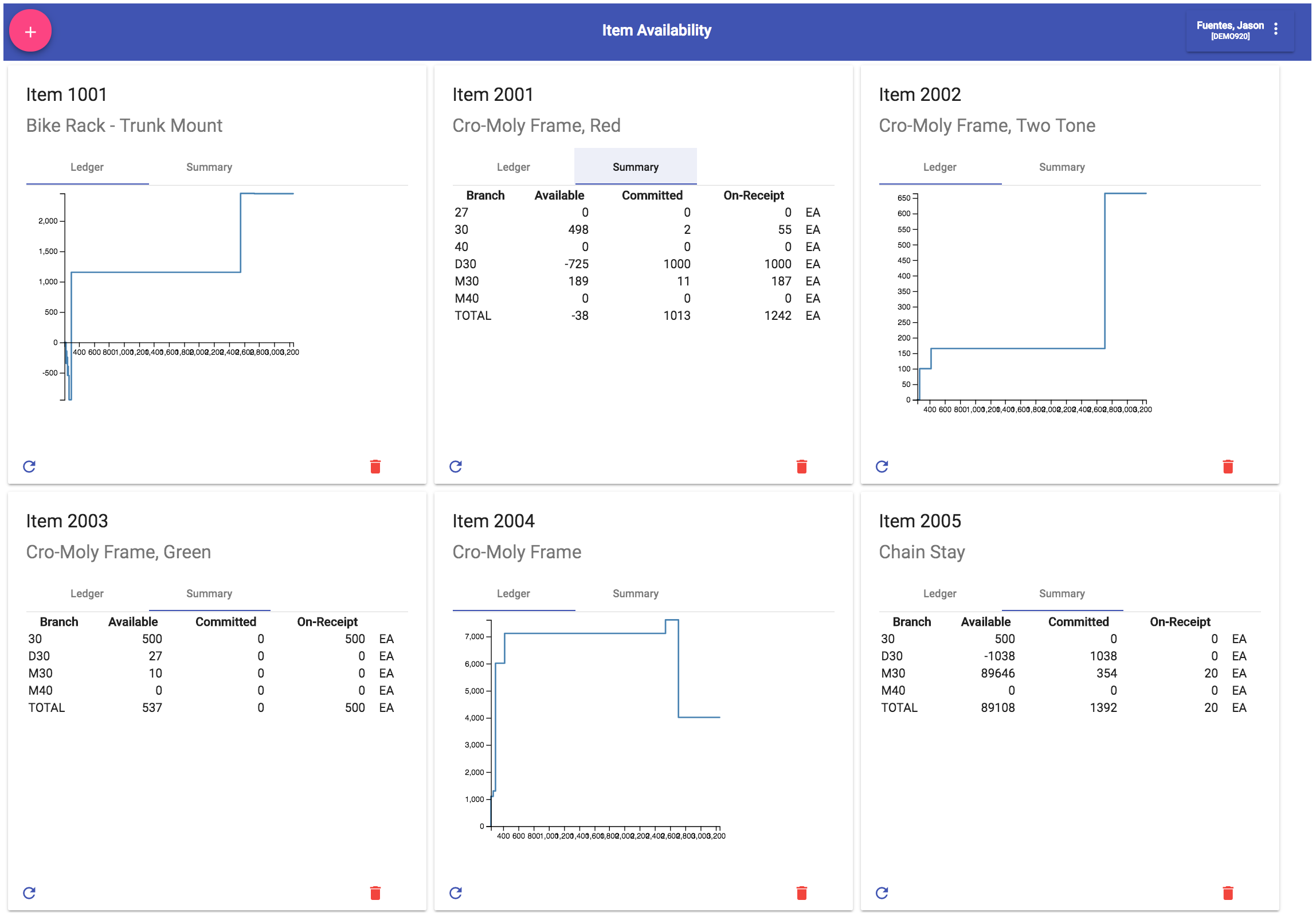Click the -1038 available value in Item 2005
1316x916 pixels.
(x=999, y=656)
